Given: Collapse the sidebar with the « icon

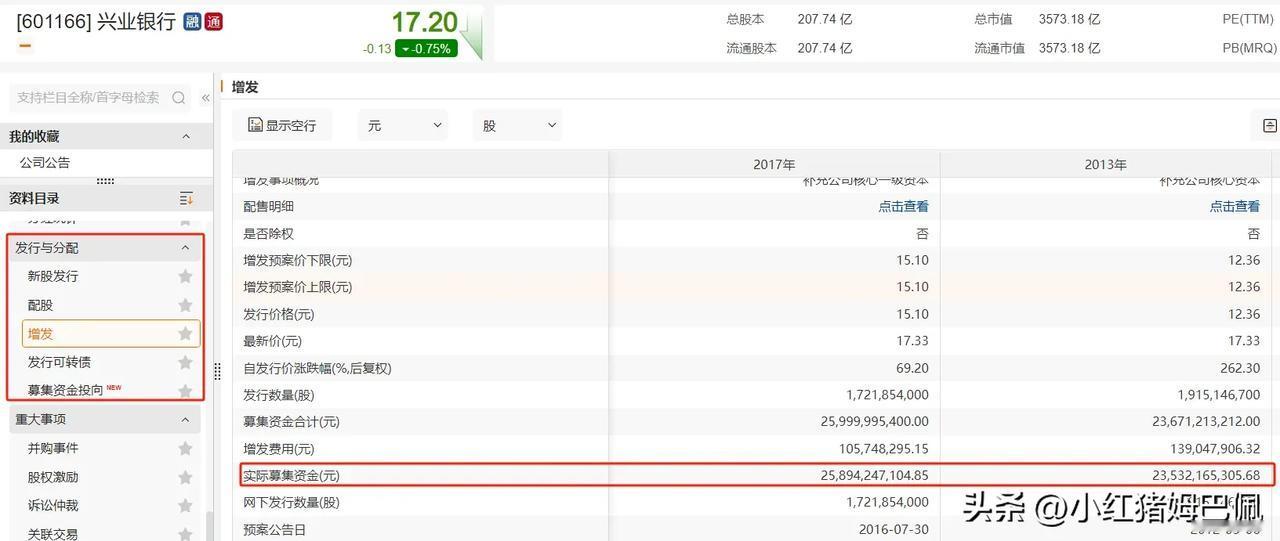Looking at the screenshot, I should pos(205,97).
